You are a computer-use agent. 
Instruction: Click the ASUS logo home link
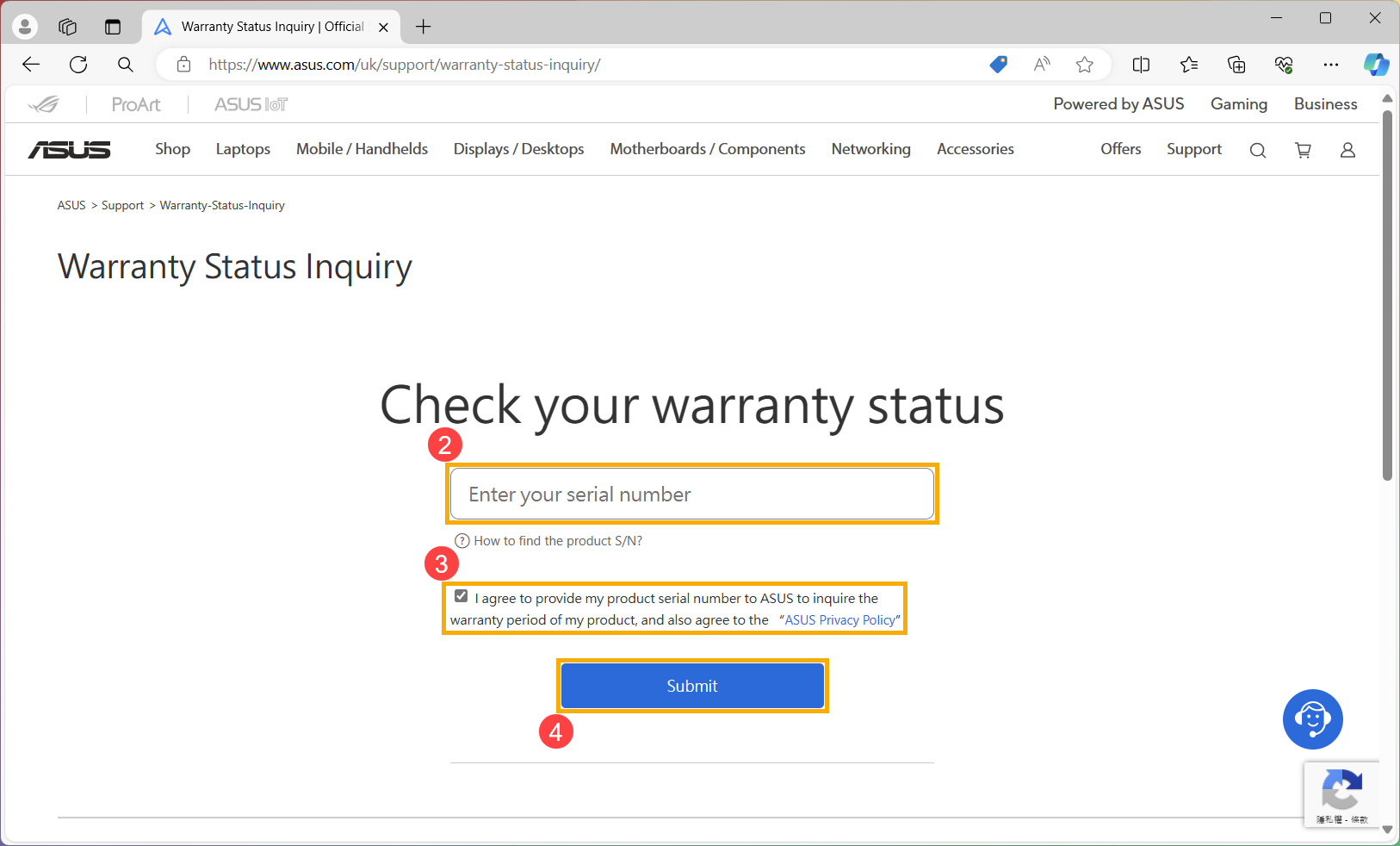tap(70, 150)
